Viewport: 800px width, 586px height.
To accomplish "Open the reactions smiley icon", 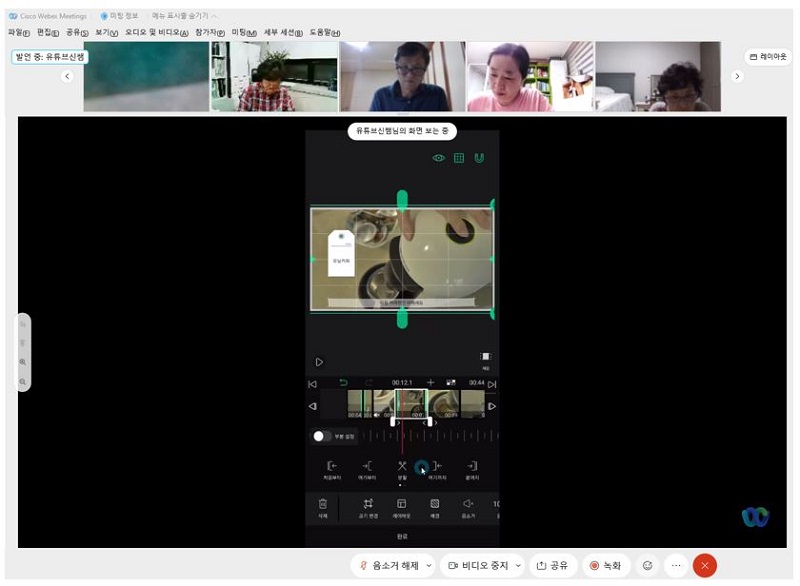I will [647, 566].
